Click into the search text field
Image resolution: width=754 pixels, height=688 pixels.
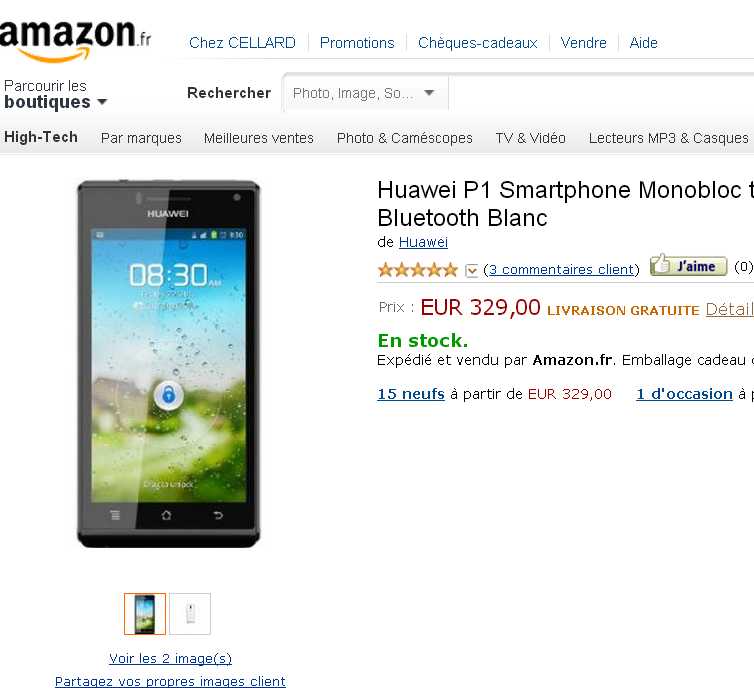tap(601, 93)
